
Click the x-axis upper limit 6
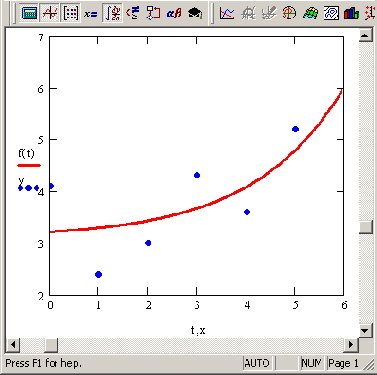(344, 305)
